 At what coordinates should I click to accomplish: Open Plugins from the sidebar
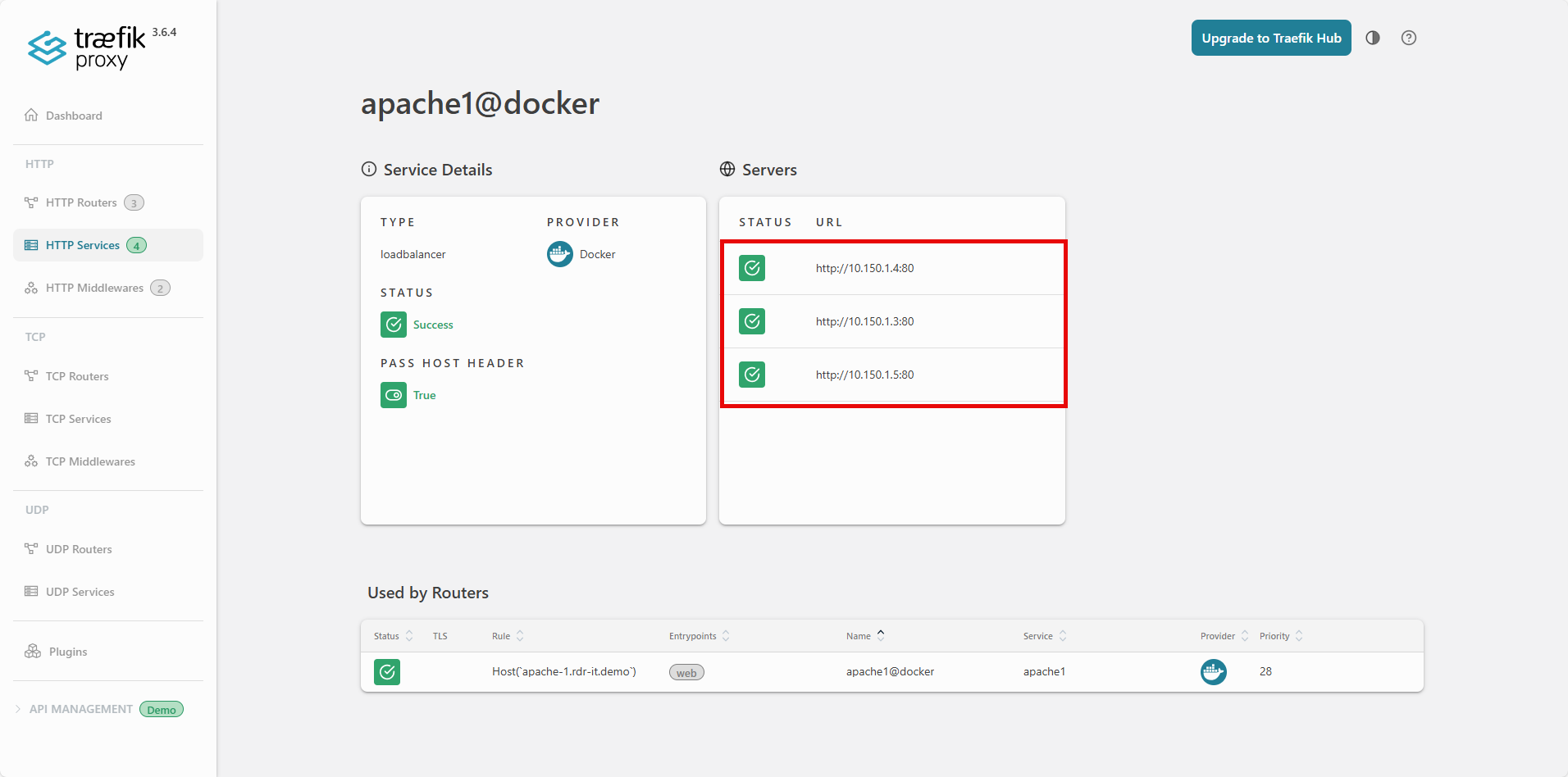tap(67, 652)
